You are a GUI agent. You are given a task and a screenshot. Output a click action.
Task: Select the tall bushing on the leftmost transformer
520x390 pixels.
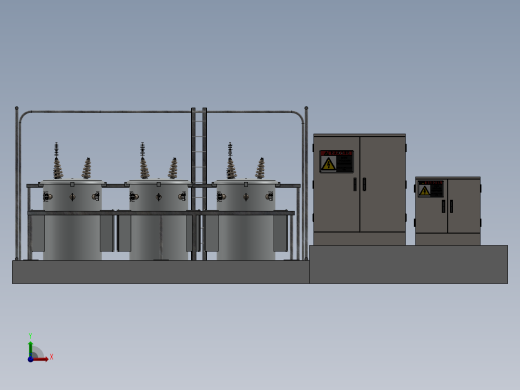click(57, 161)
